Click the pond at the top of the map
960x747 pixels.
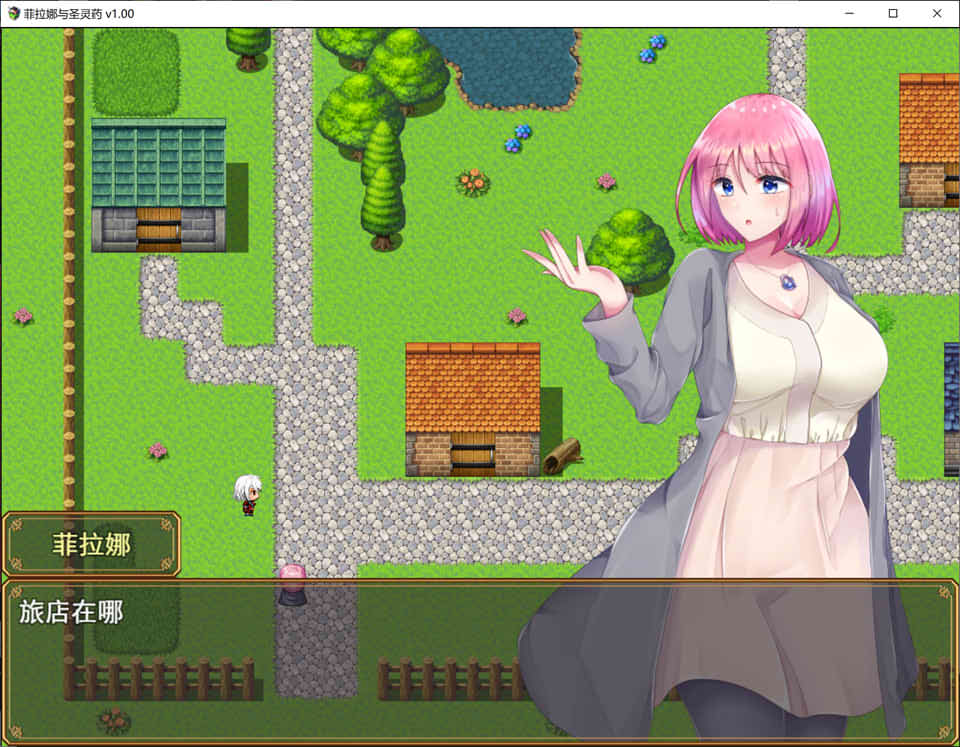pos(510,62)
